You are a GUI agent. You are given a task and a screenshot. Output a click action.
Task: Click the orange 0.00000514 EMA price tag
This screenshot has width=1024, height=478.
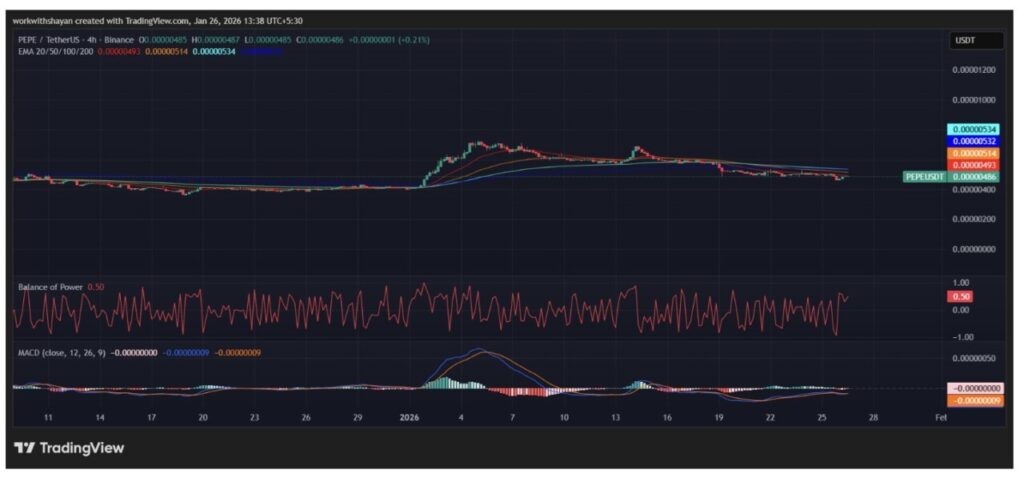tap(974, 153)
